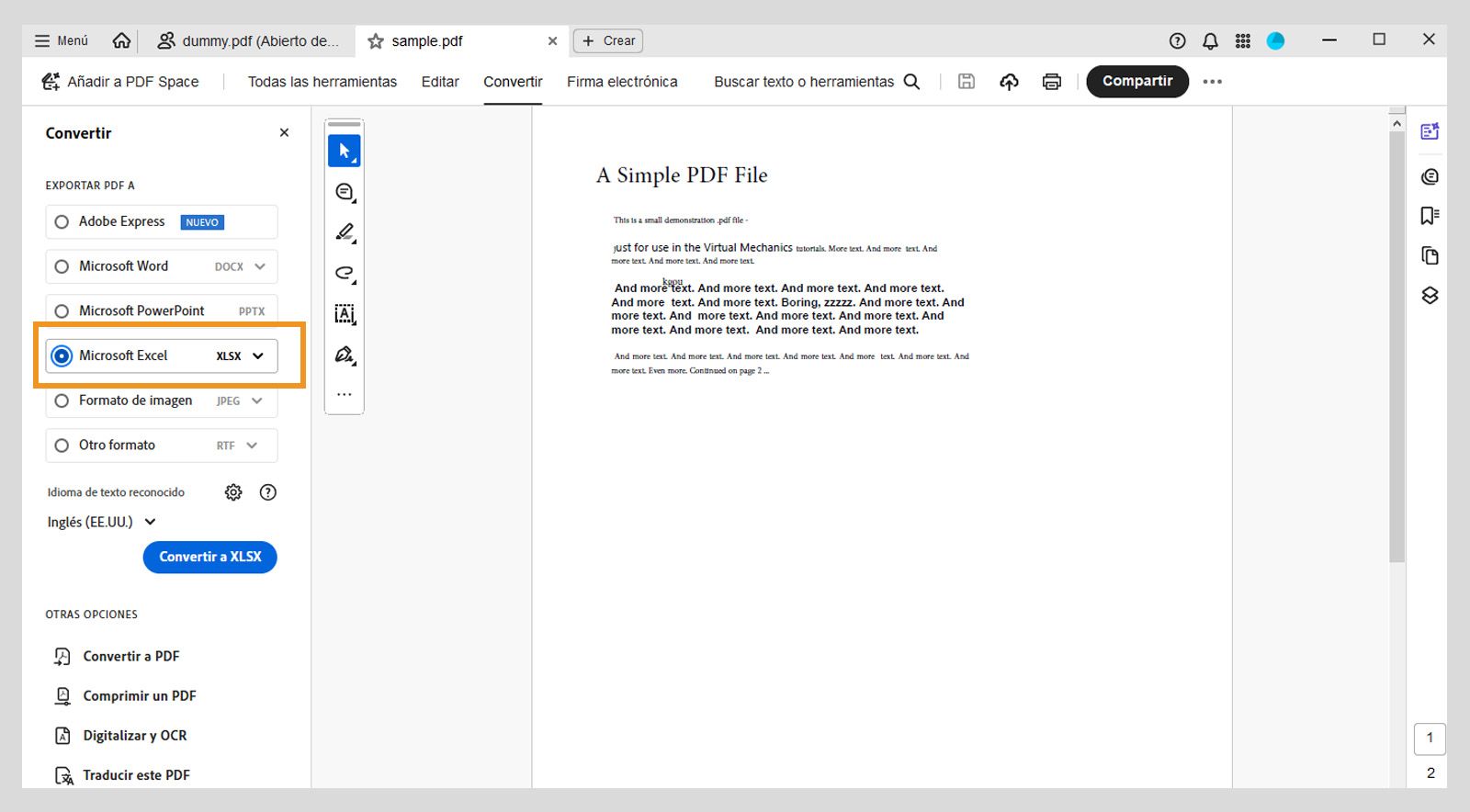Viewport: 1470px width, 812px height.
Task: Click the save diskette icon
Action: [x=967, y=82]
